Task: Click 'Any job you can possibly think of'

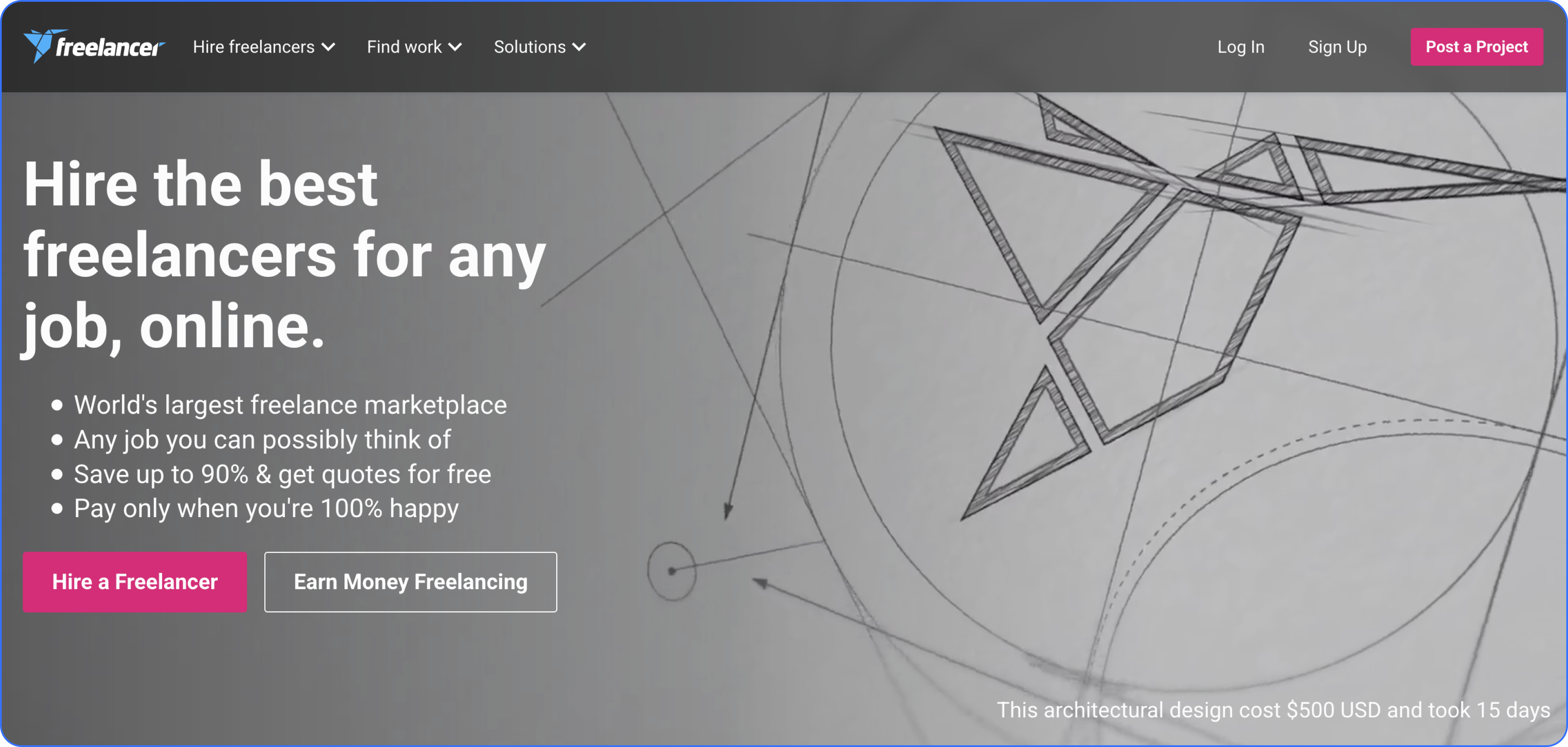Action: point(262,440)
